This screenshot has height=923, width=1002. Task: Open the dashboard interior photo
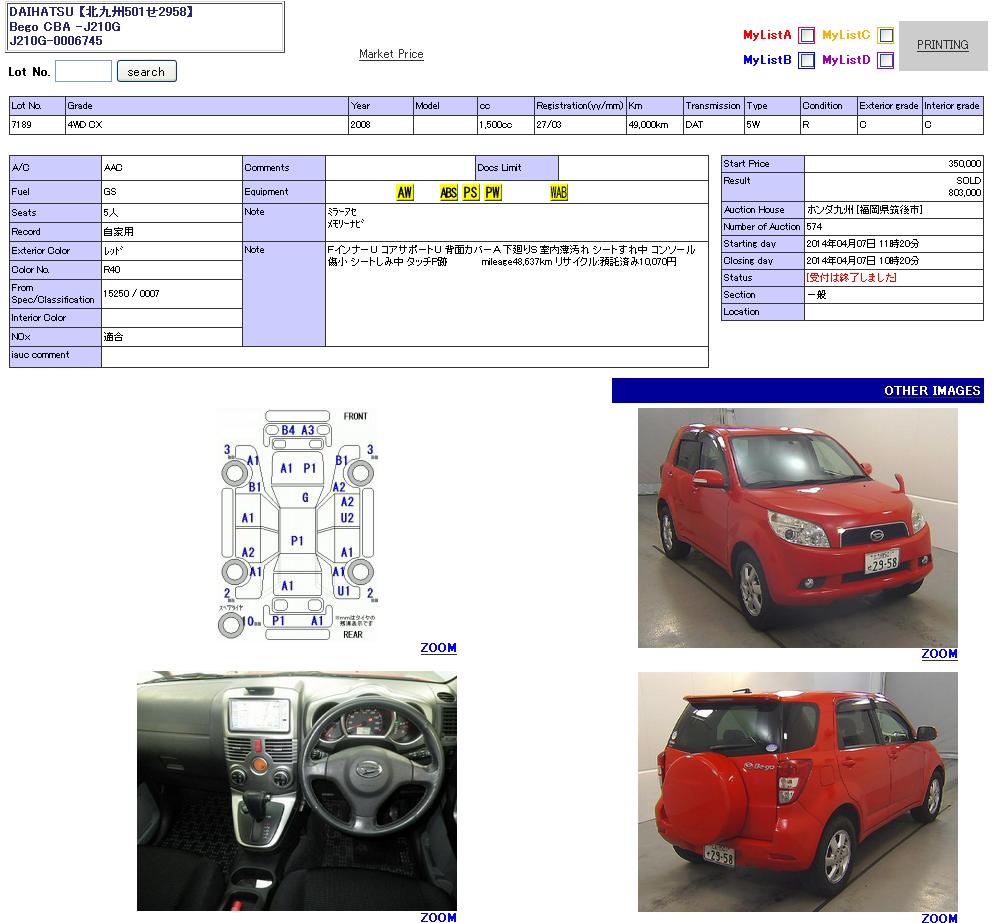tap(297, 790)
